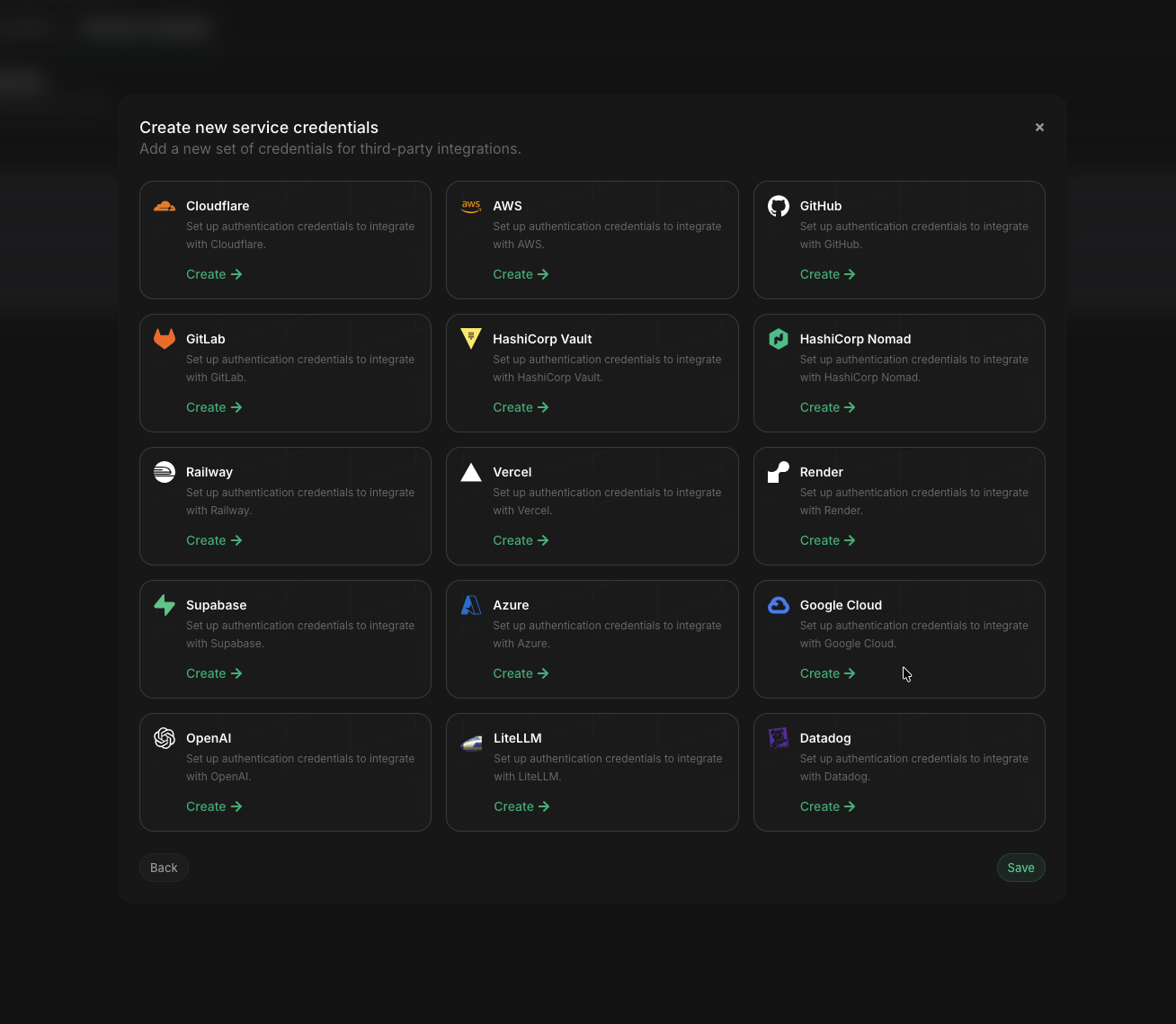Create HashiCorp Vault credentials
Image resolution: width=1176 pixels, height=1024 pixels.
(521, 407)
